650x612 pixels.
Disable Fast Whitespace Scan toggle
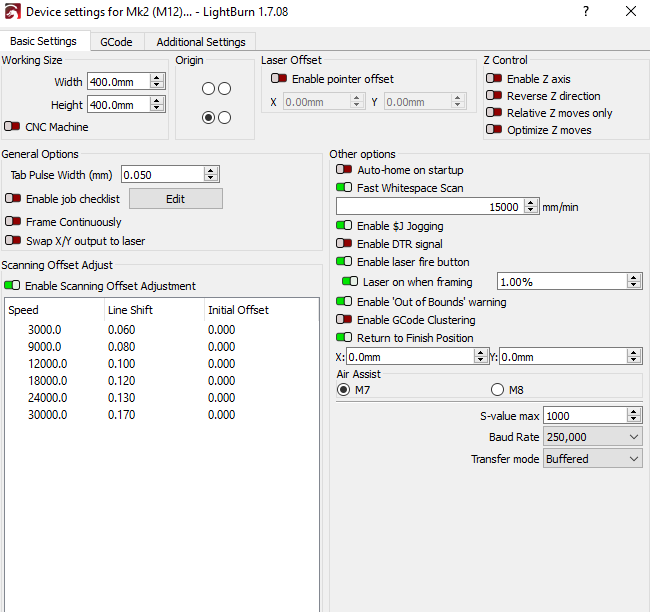pyautogui.click(x=344, y=188)
